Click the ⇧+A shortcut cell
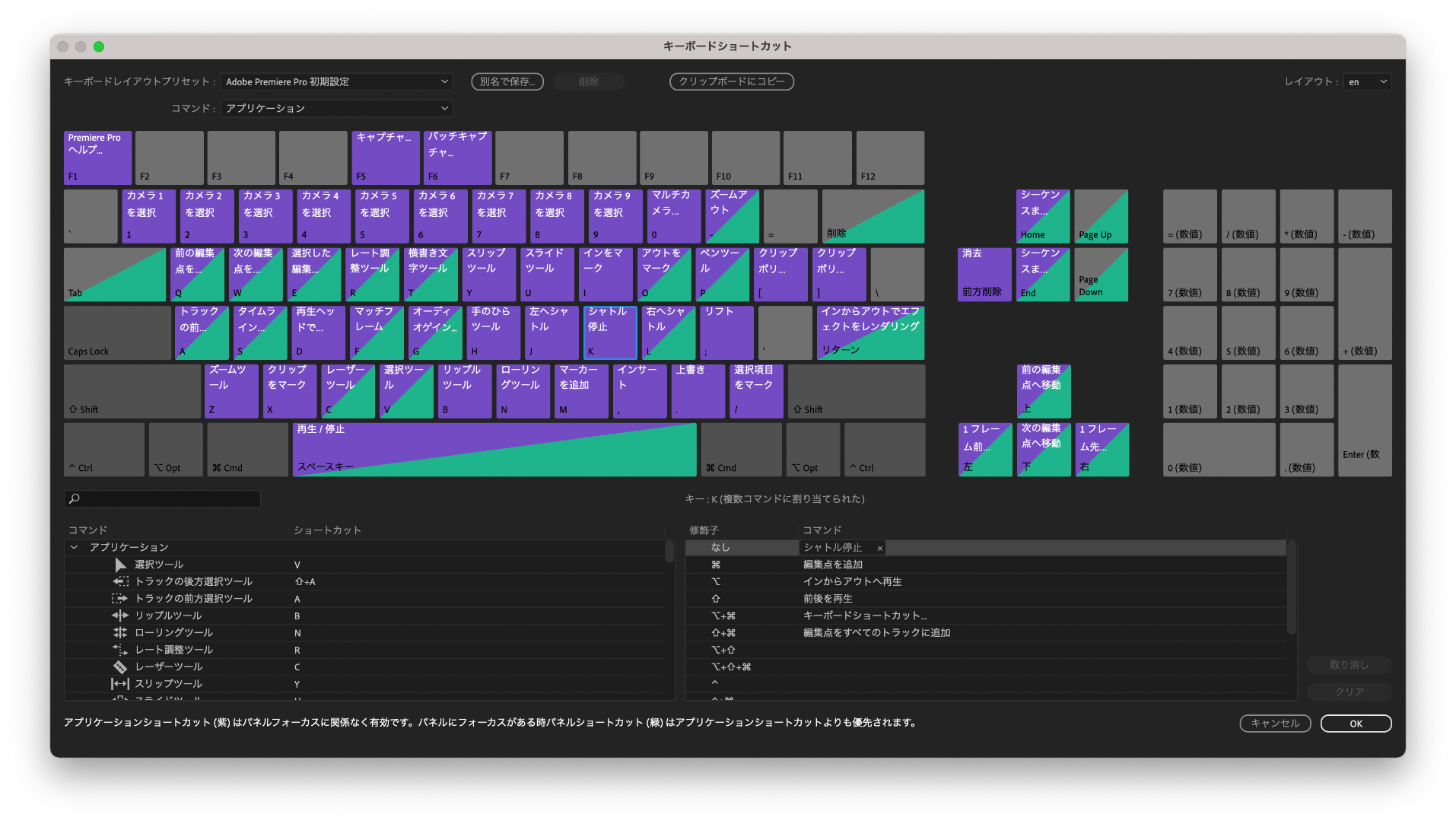 304,582
